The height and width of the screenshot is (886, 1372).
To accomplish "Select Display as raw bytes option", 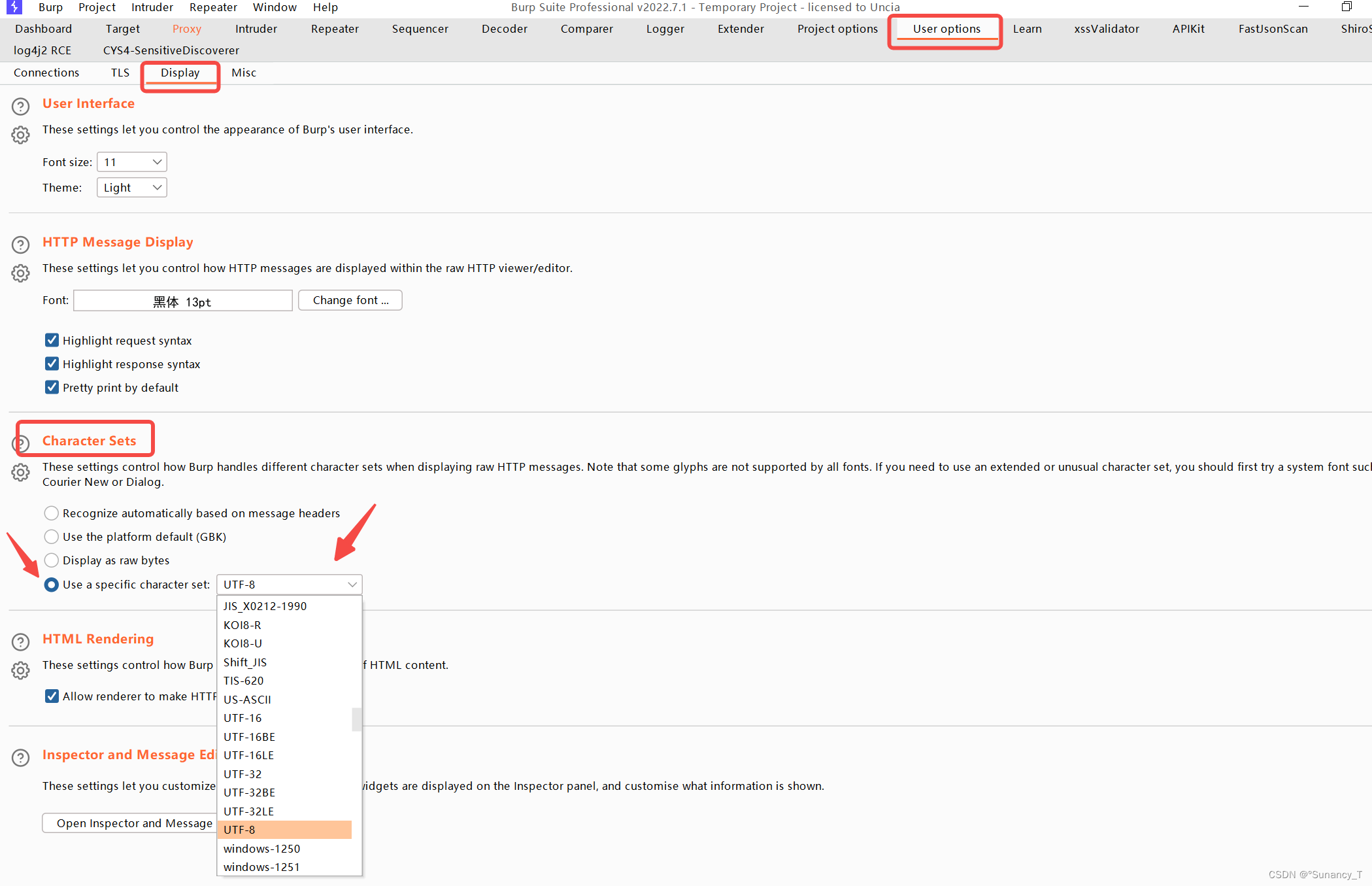I will pyautogui.click(x=52, y=560).
